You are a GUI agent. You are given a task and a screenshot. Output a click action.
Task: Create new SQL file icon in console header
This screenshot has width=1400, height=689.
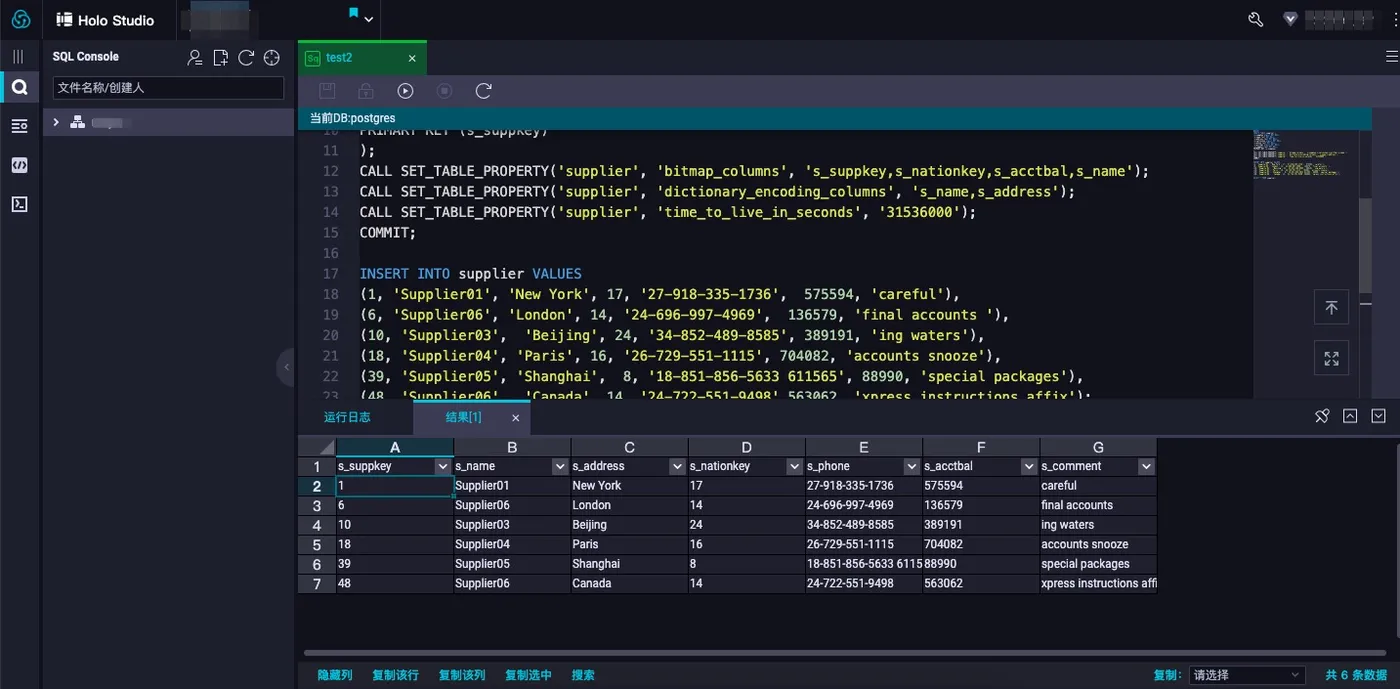tap(221, 58)
